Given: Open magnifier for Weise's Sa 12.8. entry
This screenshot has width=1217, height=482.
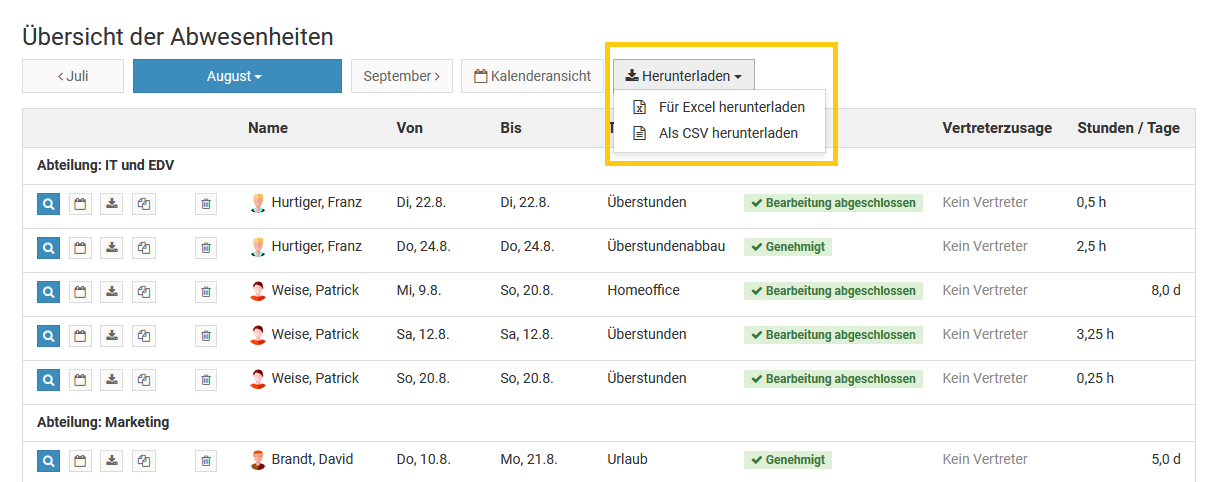Looking at the screenshot, I should (48, 335).
